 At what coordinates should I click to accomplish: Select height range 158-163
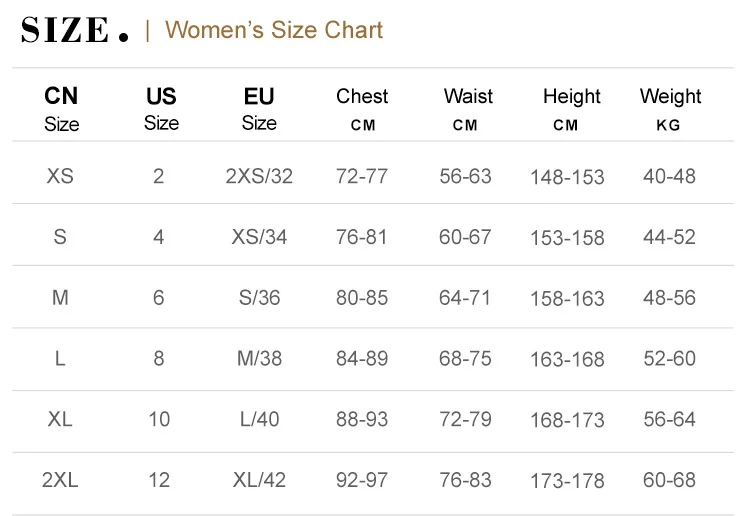click(x=567, y=298)
